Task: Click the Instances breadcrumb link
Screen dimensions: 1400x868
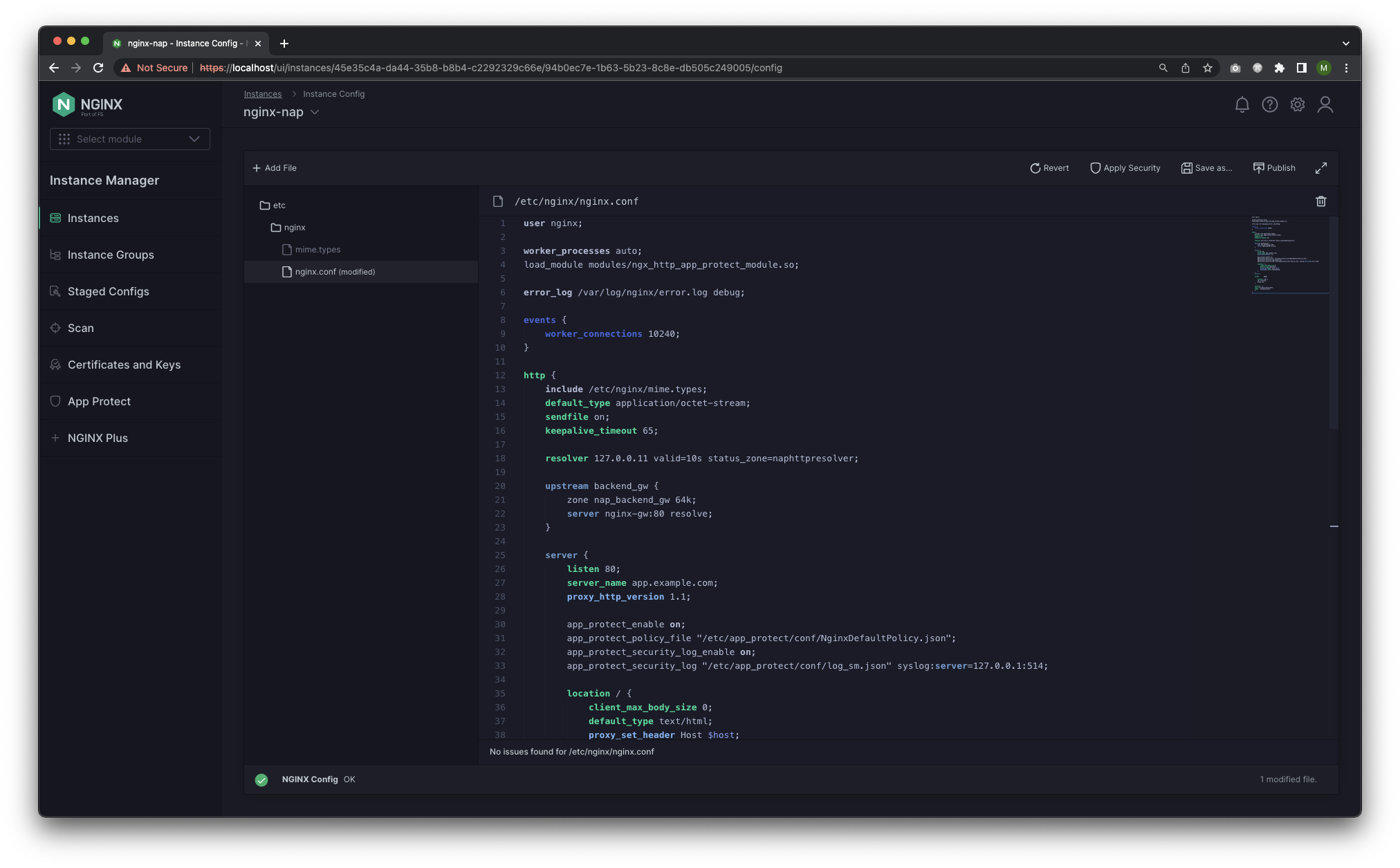Action: tap(262, 94)
